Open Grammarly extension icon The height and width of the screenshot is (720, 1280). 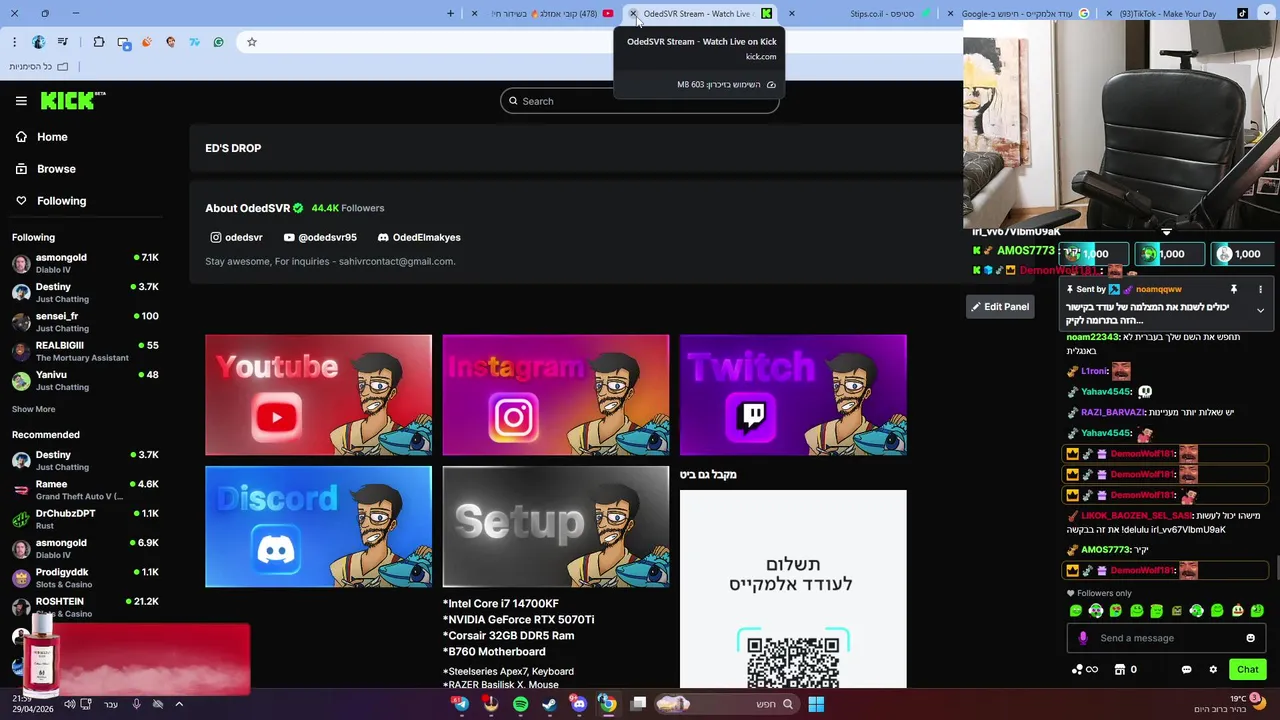pyautogui.click(x=219, y=42)
